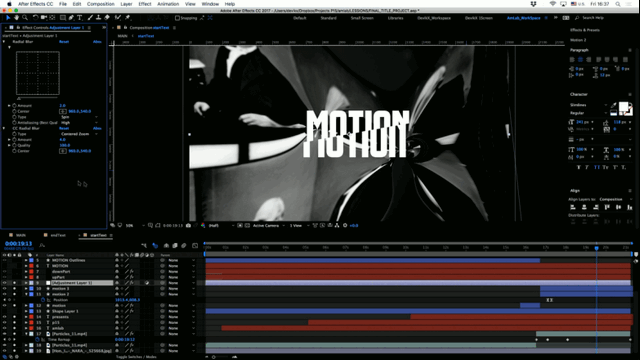Open CC Radial Blur Type dropdown
The width and height of the screenshot is (640, 360).
tap(79, 134)
